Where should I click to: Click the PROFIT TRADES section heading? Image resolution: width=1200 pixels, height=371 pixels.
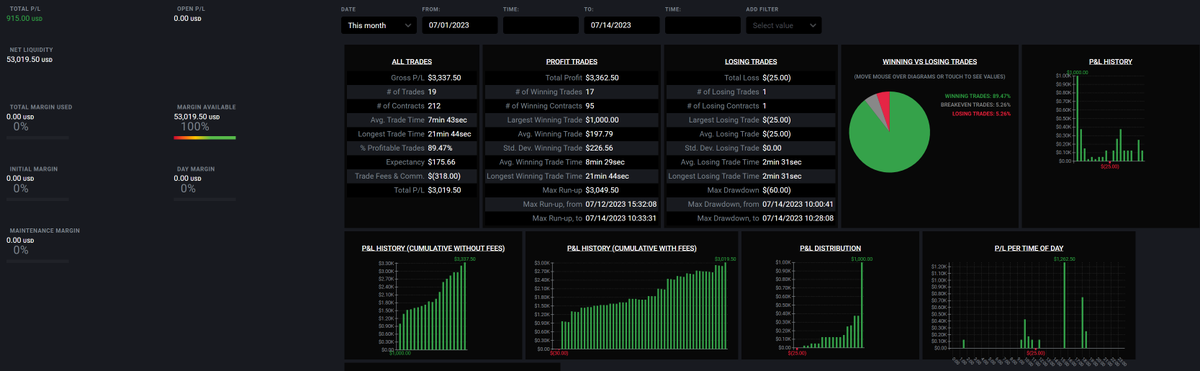tap(572, 62)
